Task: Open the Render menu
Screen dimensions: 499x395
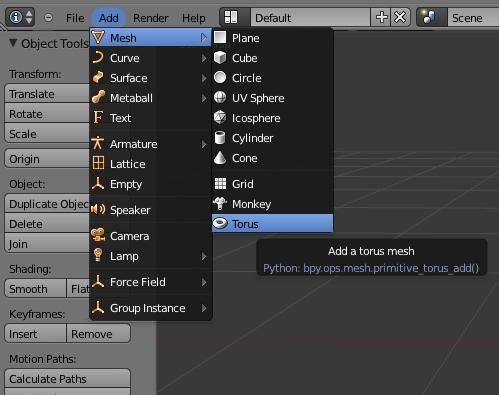Action: point(150,18)
